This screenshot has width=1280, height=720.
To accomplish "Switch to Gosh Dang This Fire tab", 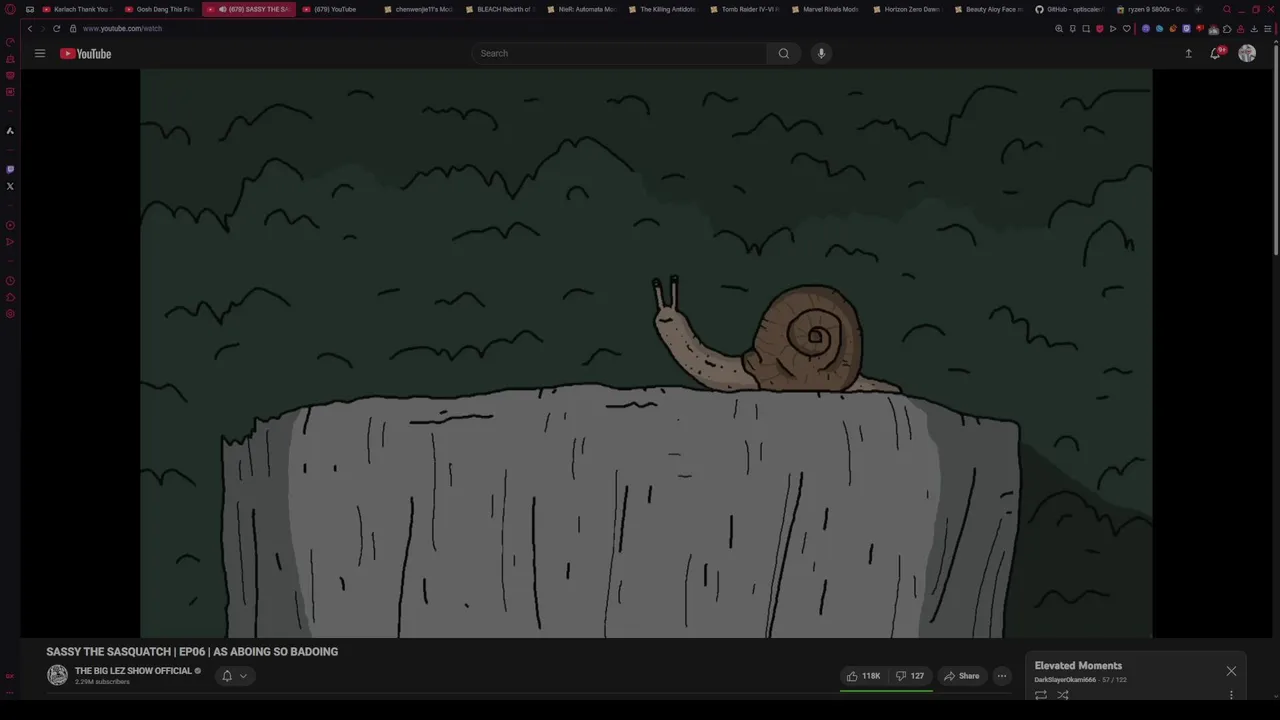I will (x=160, y=9).
